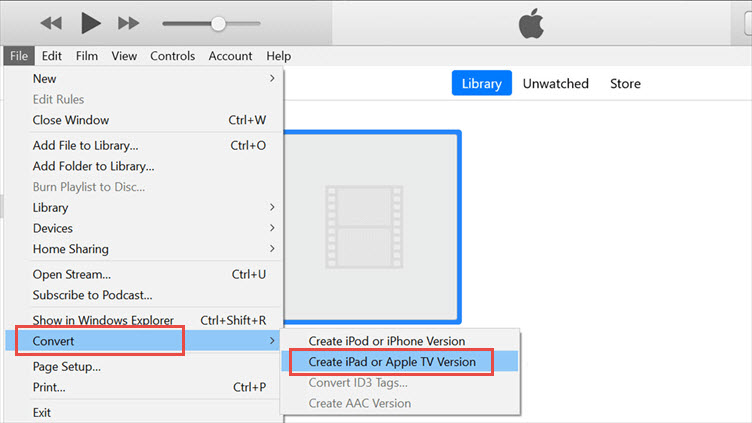Switch to the Store tab
The width and height of the screenshot is (752, 423).
tap(625, 84)
